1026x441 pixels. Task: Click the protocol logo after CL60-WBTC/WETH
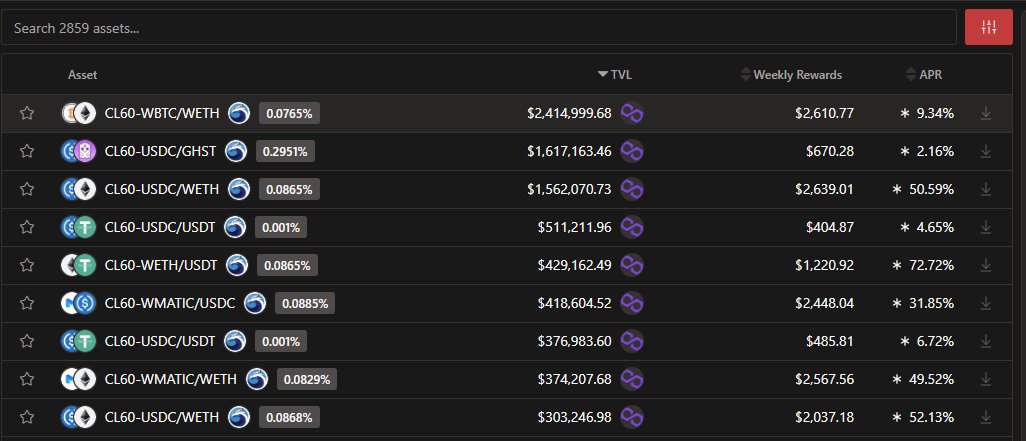(239, 113)
